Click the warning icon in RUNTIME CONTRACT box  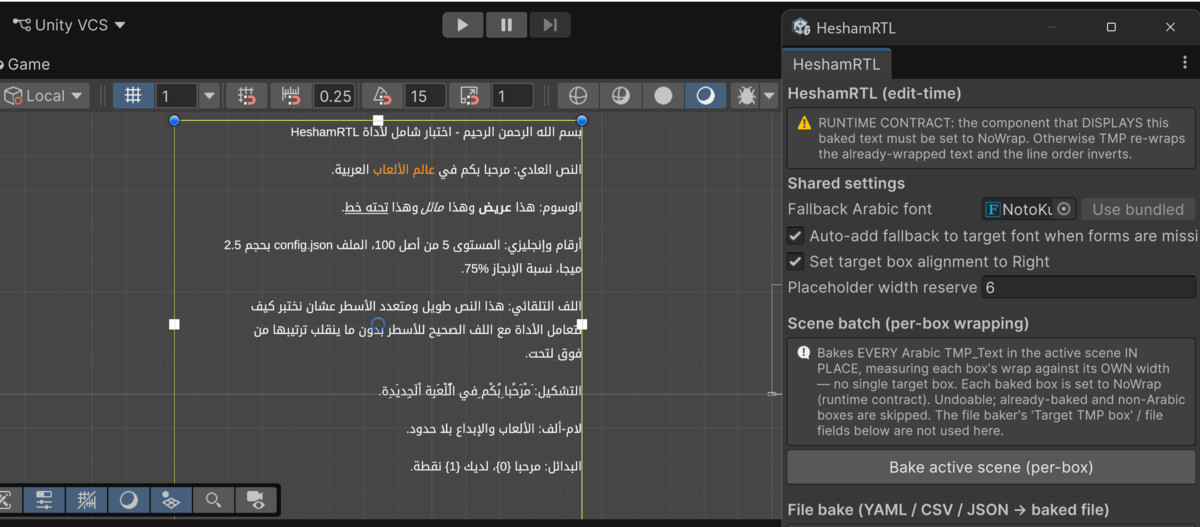point(804,122)
